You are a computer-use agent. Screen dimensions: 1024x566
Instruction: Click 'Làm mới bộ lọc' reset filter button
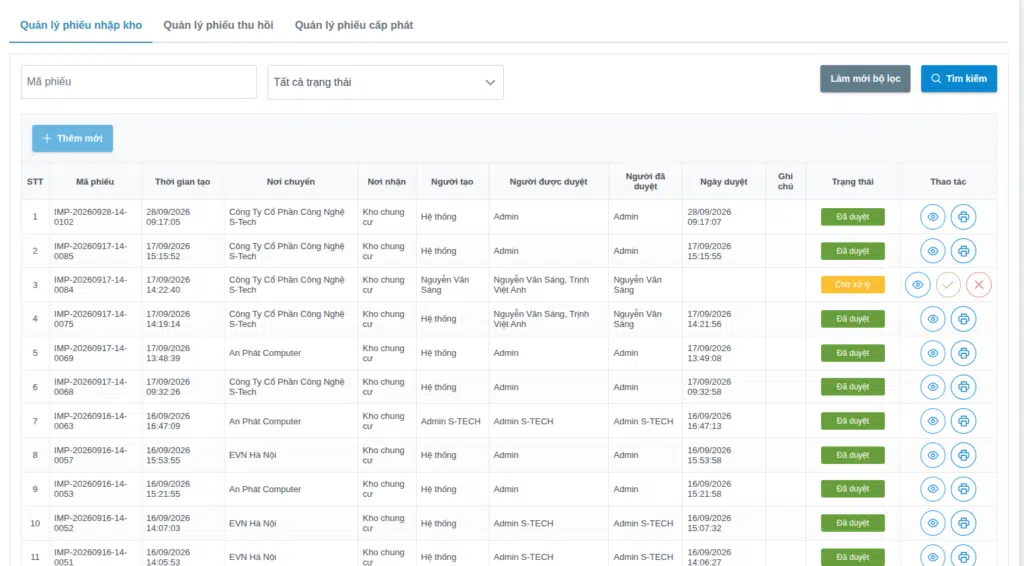pyautogui.click(x=865, y=78)
